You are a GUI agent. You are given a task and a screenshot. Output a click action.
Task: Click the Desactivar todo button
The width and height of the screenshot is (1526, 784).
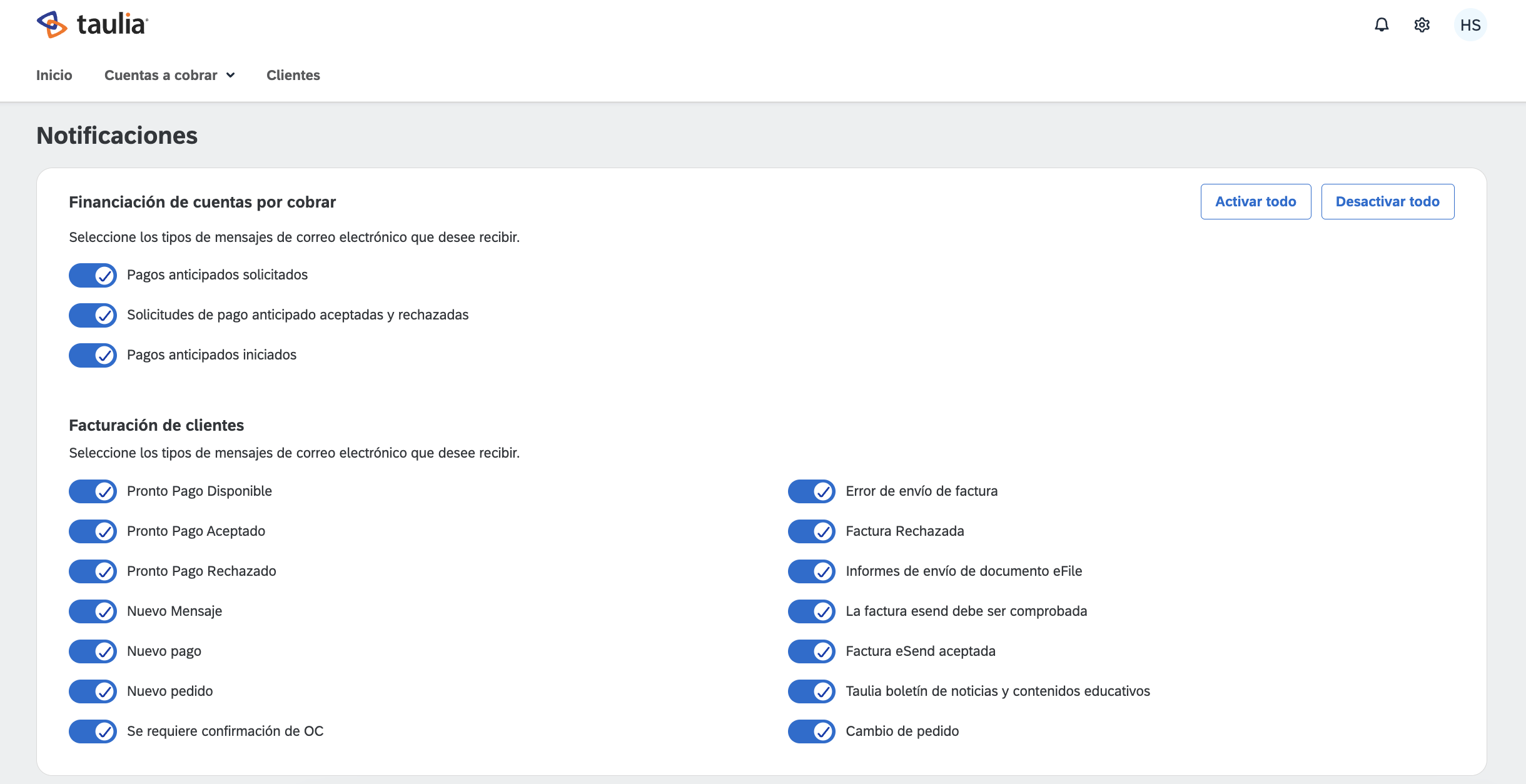1388,201
